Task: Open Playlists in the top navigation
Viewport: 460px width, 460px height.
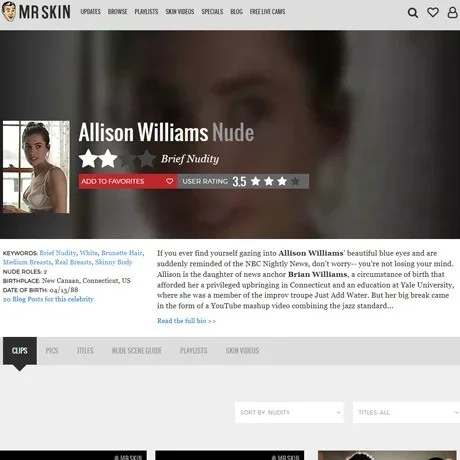Action: 146,12
